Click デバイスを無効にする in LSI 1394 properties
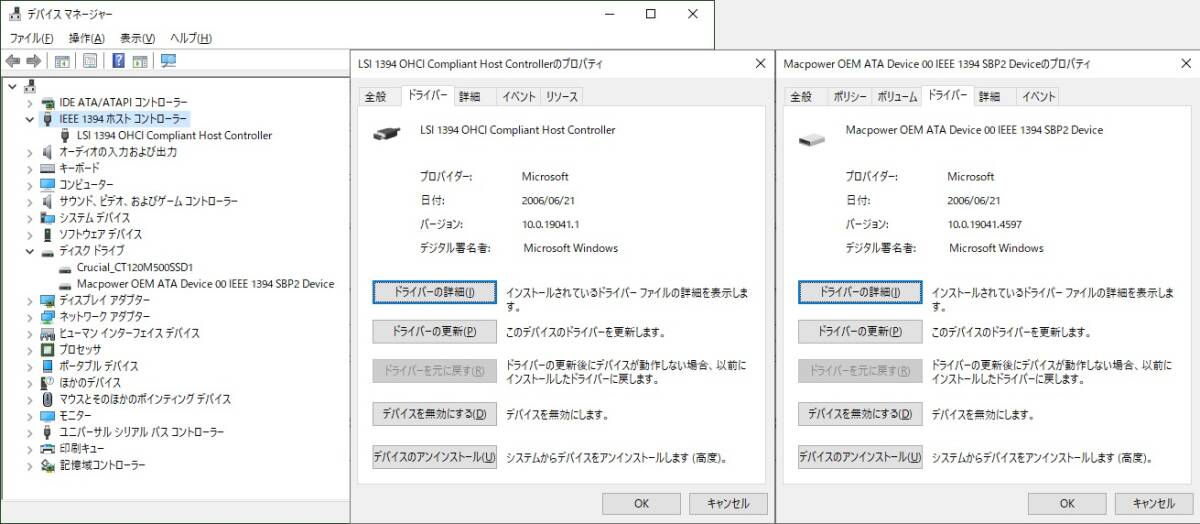Viewport: 1200px width, 524px height. pos(435,413)
